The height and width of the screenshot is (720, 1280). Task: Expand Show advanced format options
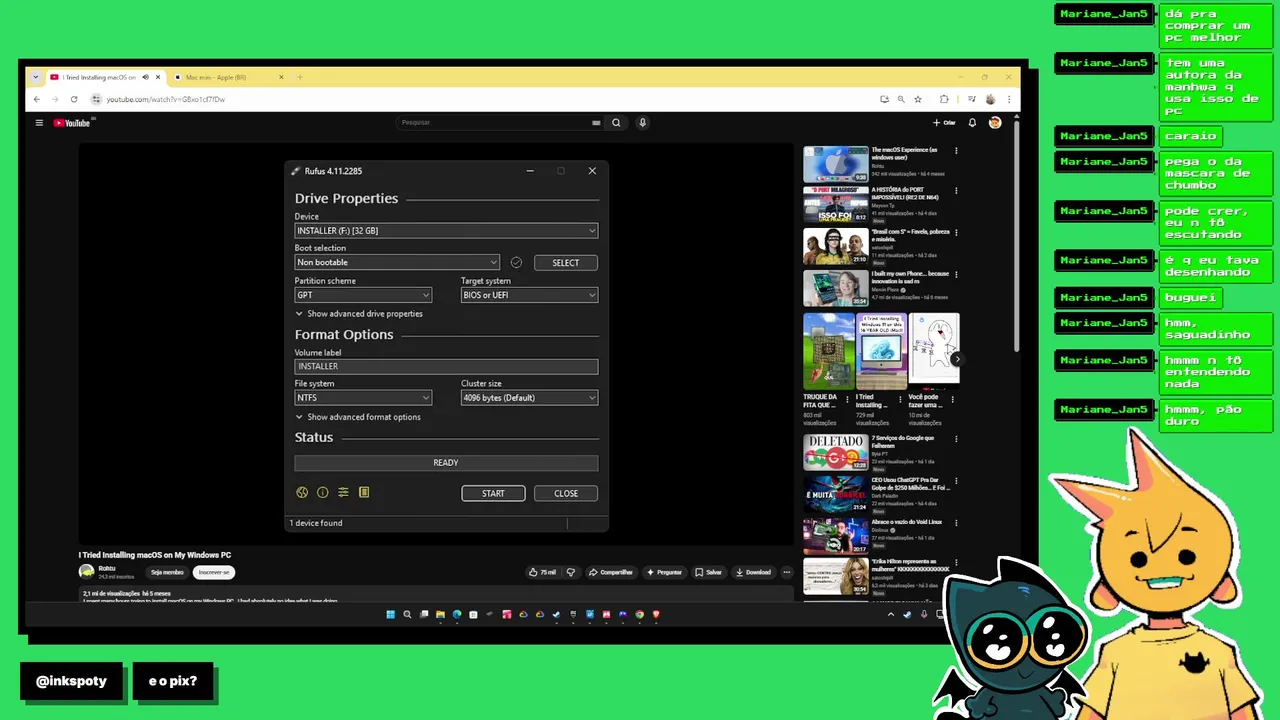click(x=358, y=417)
